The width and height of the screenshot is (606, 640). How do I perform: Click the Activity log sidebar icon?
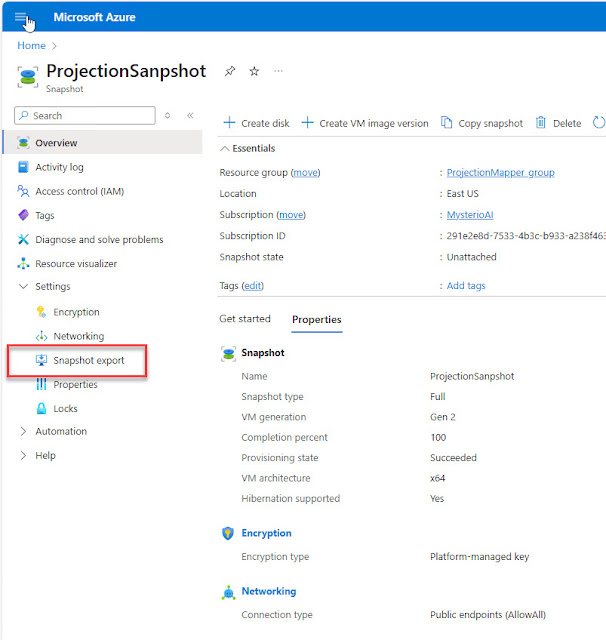[x=23, y=167]
